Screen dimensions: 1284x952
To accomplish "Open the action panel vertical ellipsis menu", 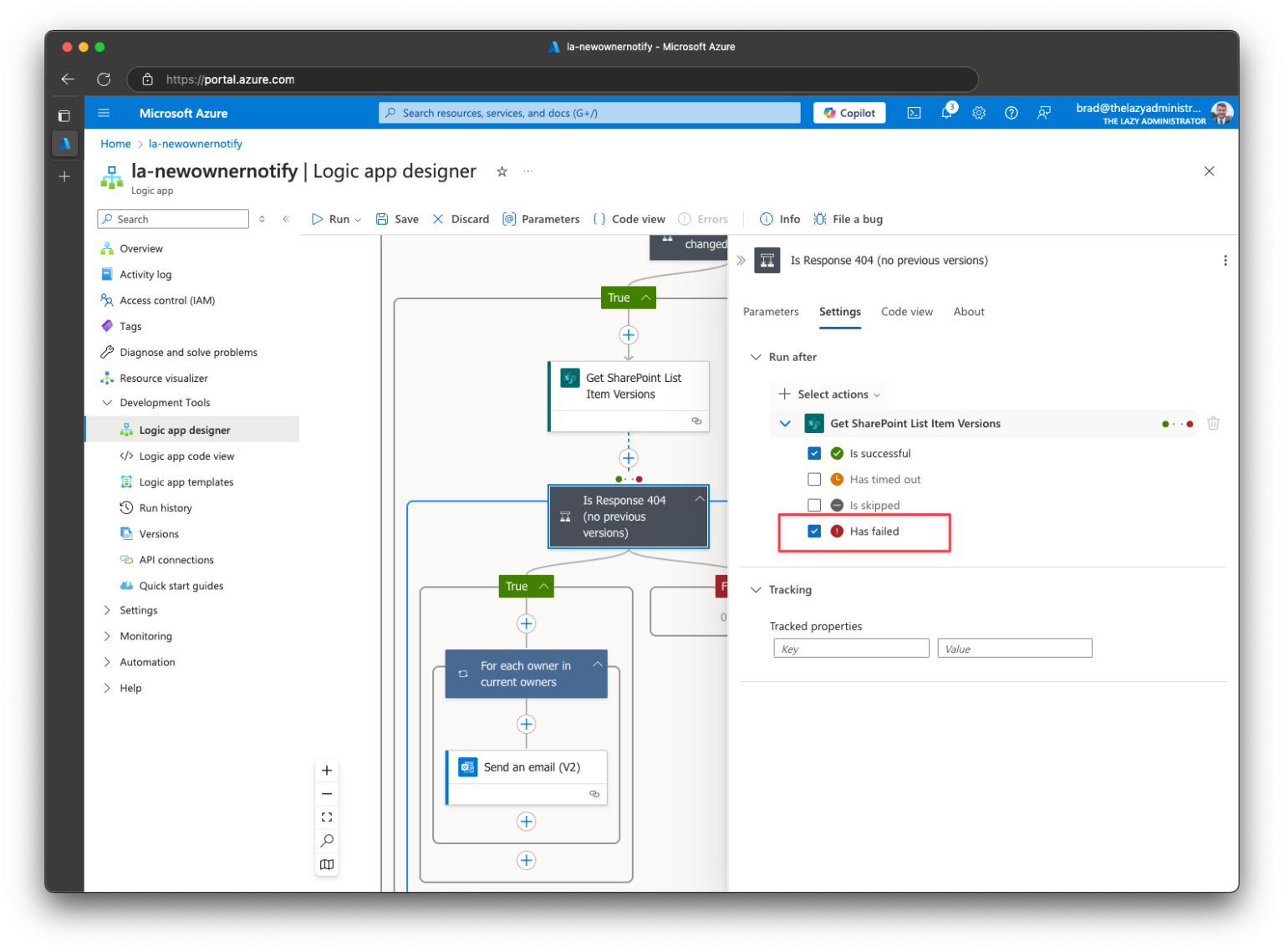I will (1225, 261).
